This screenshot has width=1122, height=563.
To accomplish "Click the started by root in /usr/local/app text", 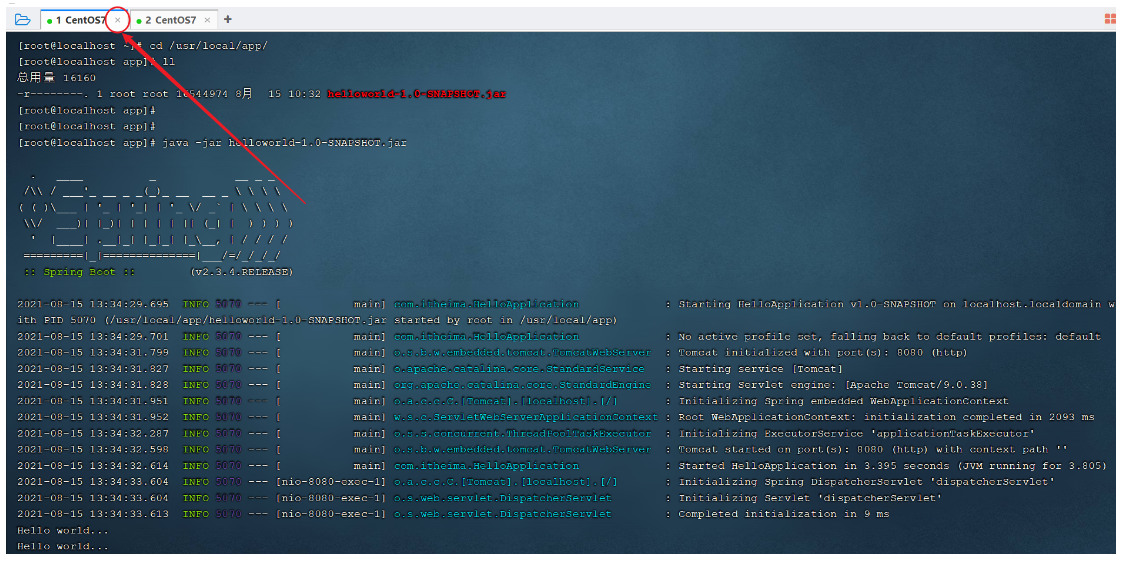I will click(505, 320).
